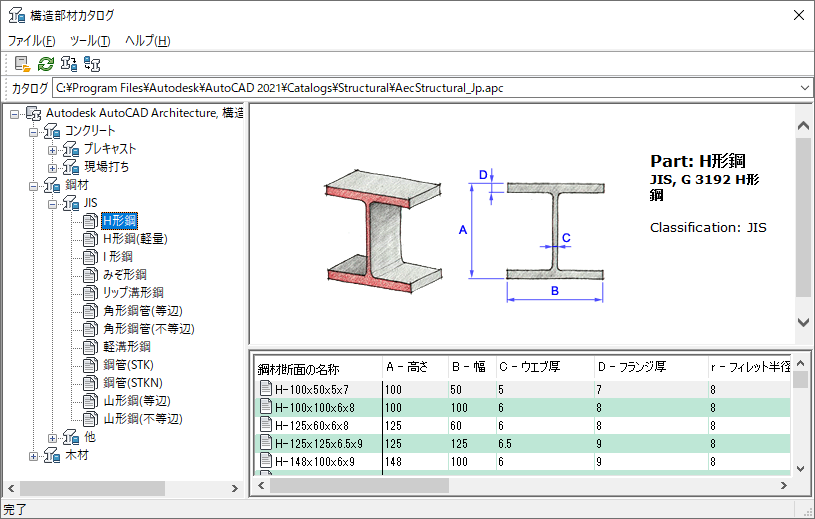The image size is (815, 519).
Task: Click the D - フランジ厚 column header
Action: pyautogui.click(x=651, y=368)
